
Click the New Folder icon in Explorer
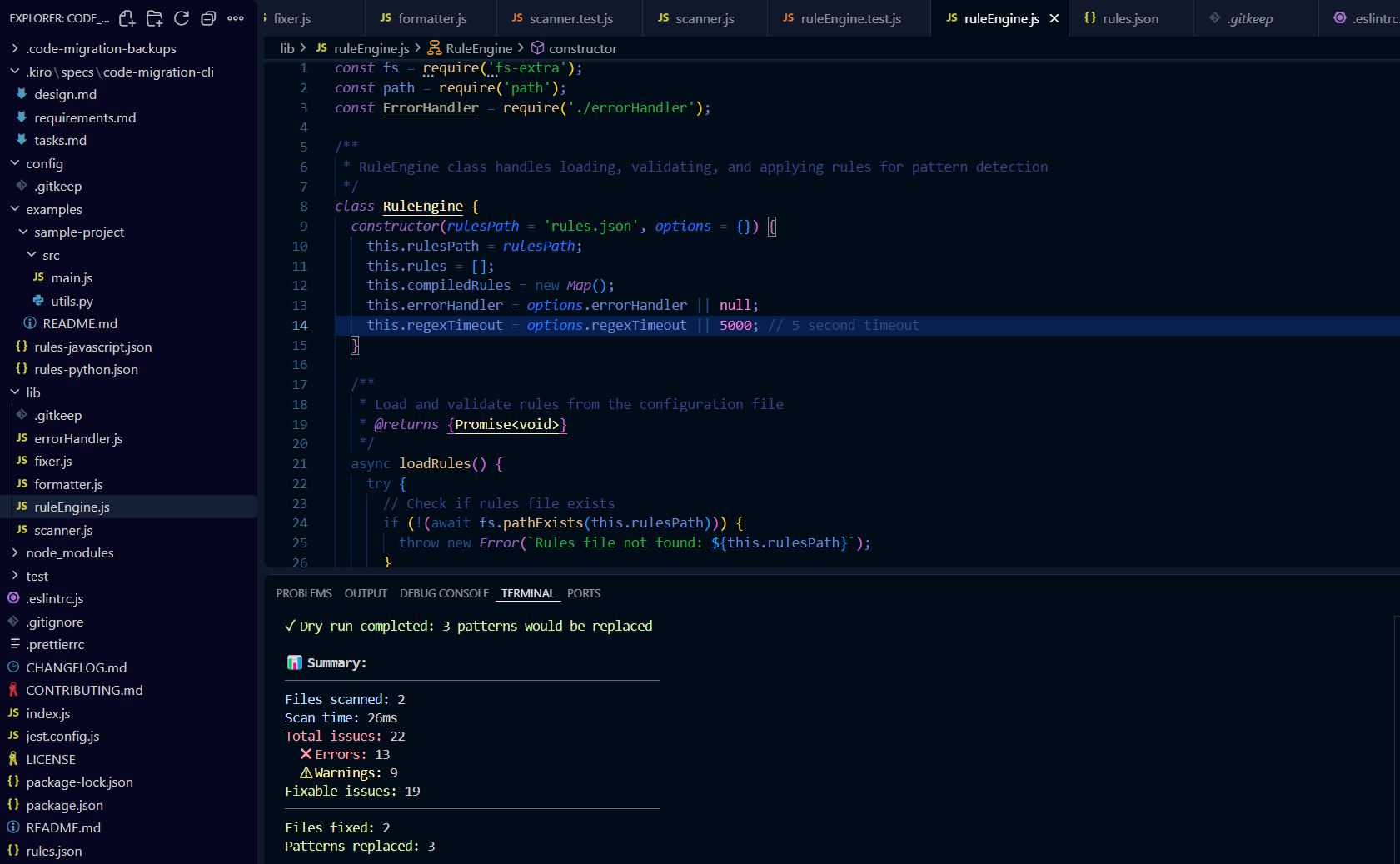(154, 18)
